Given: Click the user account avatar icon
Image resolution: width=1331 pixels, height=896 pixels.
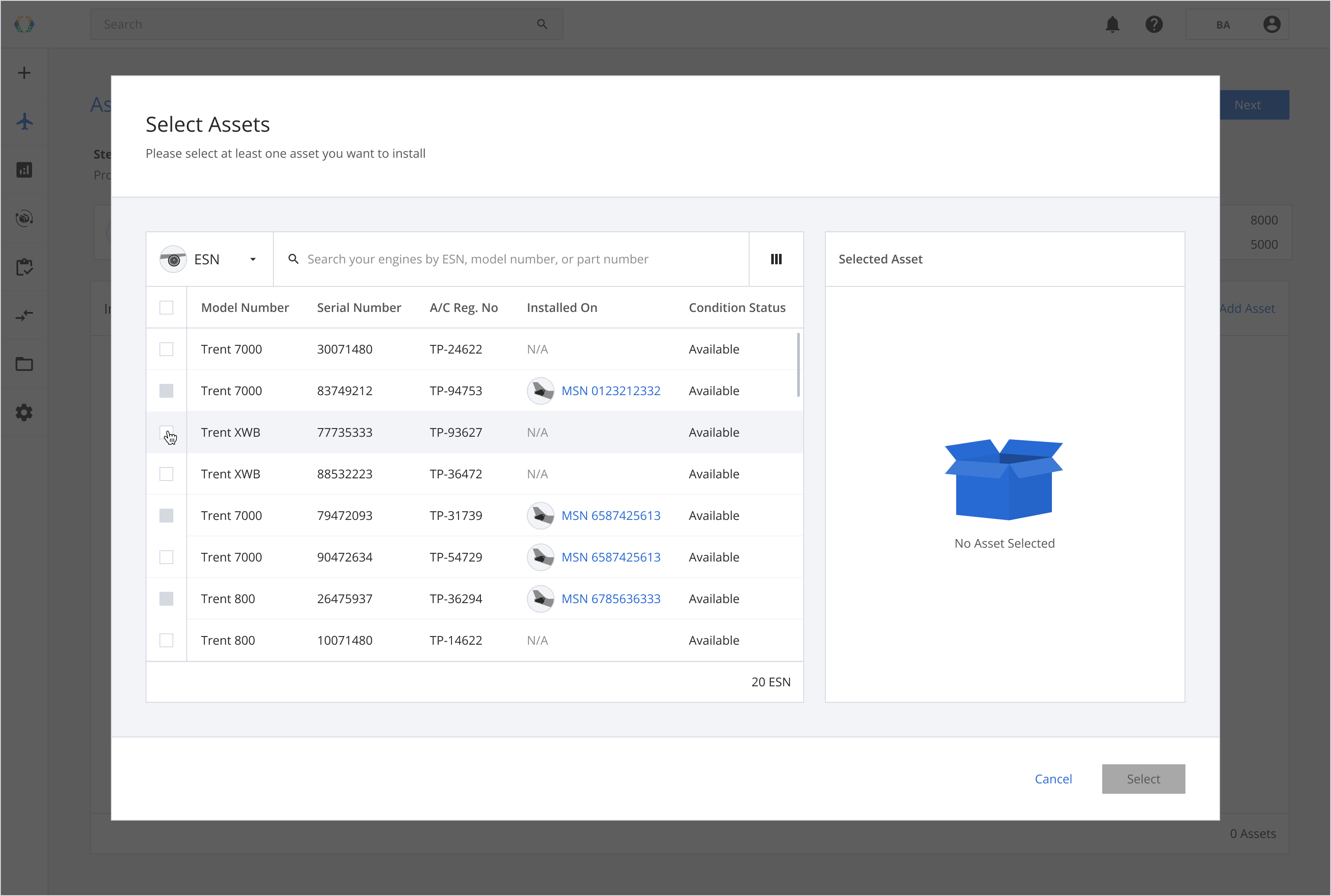Looking at the screenshot, I should point(1272,24).
